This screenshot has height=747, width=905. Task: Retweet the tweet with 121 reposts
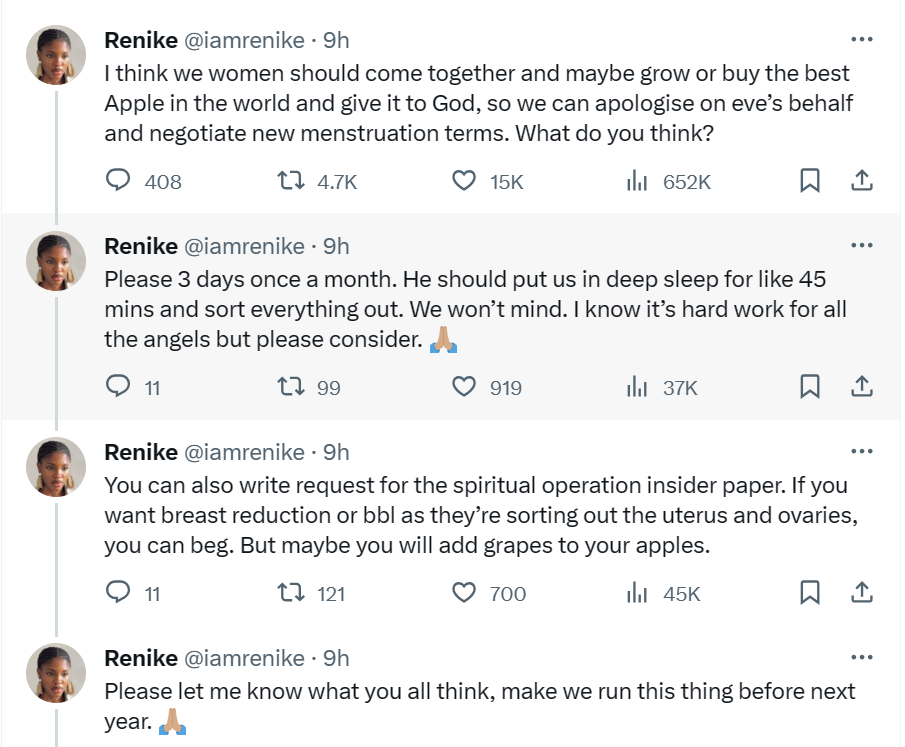point(290,593)
